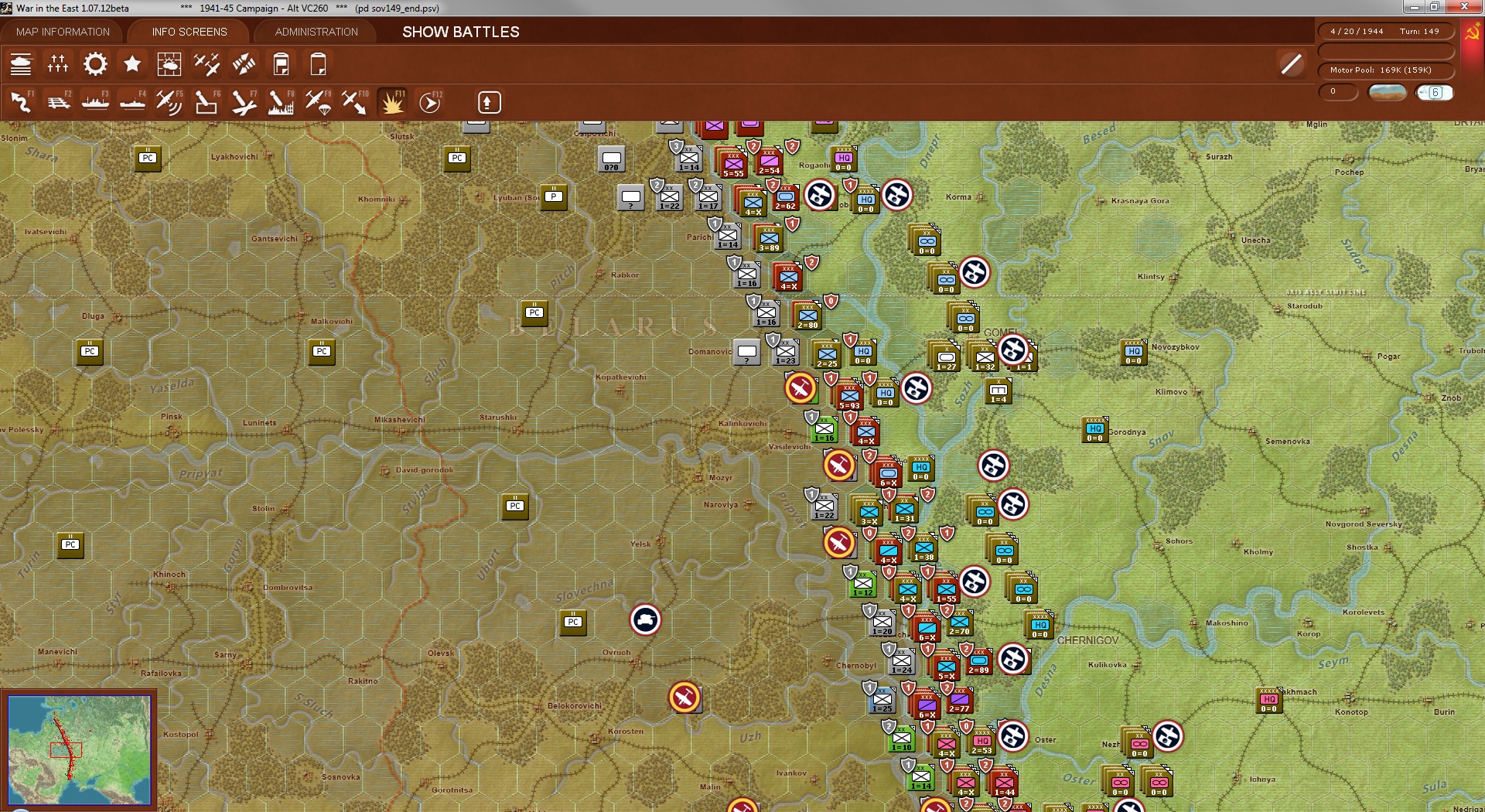The height and width of the screenshot is (812, 1485).
Task: Open the victory points star screen
Action: point(131,64)
